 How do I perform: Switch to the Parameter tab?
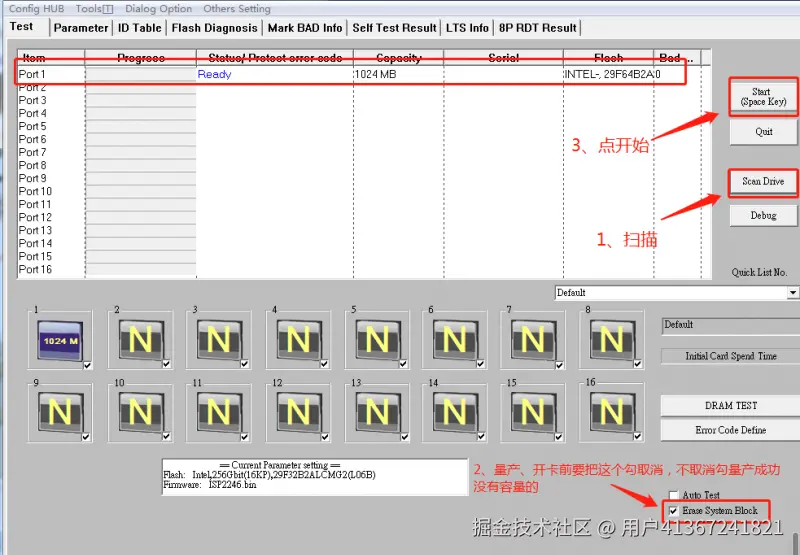point(81,28)
